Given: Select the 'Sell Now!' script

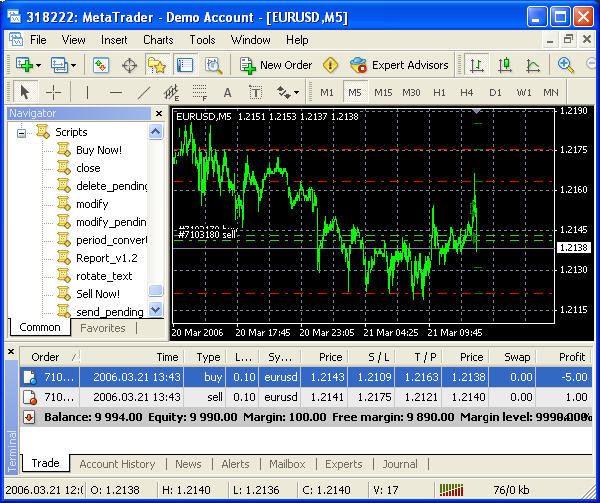Looking at the screenshot, I should 98,294.
